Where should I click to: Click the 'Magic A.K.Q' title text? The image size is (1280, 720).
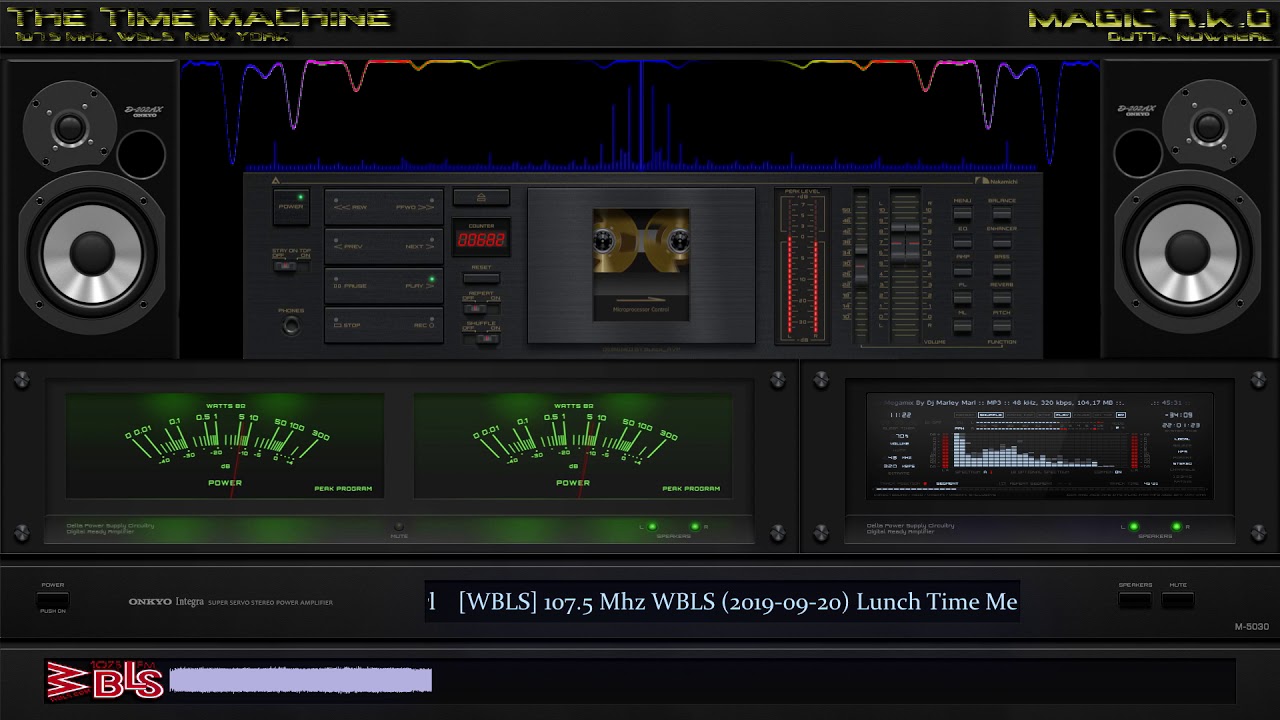point(1149,19)
